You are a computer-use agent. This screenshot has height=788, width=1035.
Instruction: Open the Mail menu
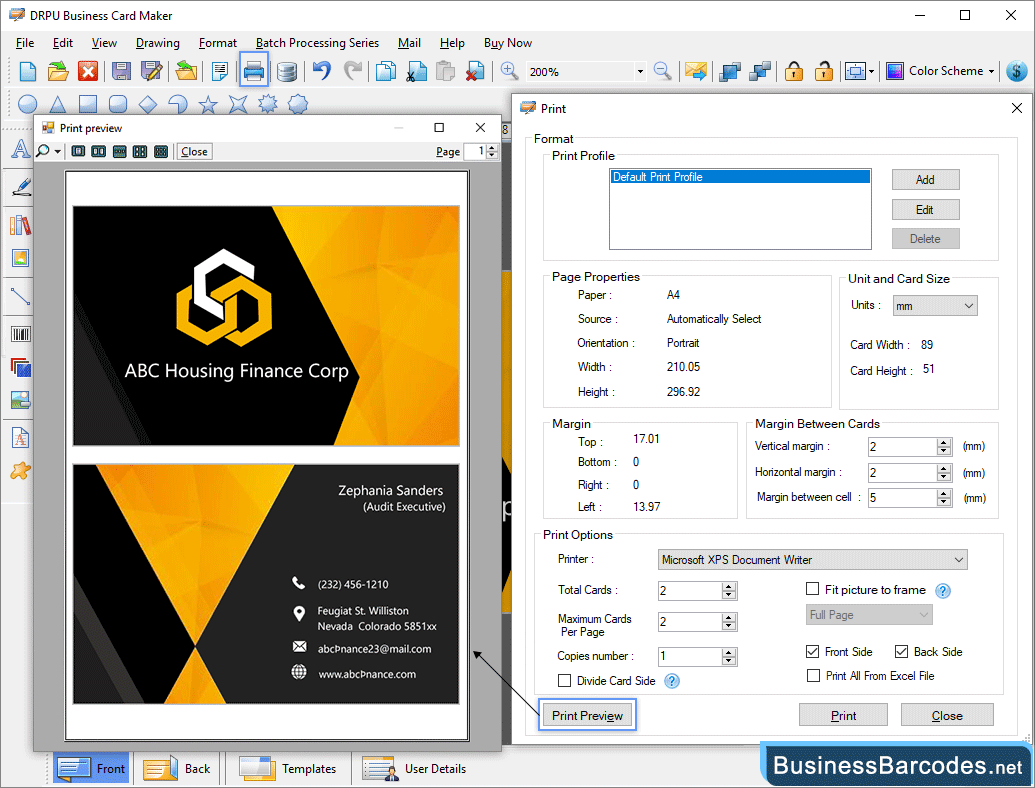409,43
